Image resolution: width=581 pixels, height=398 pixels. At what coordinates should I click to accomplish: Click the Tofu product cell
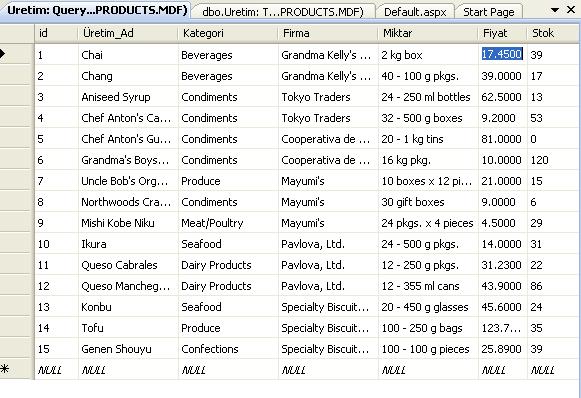(128, 328)
